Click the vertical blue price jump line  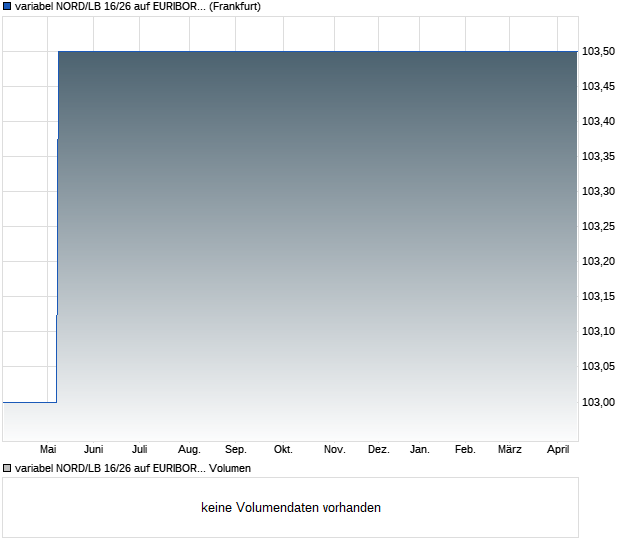58,230
